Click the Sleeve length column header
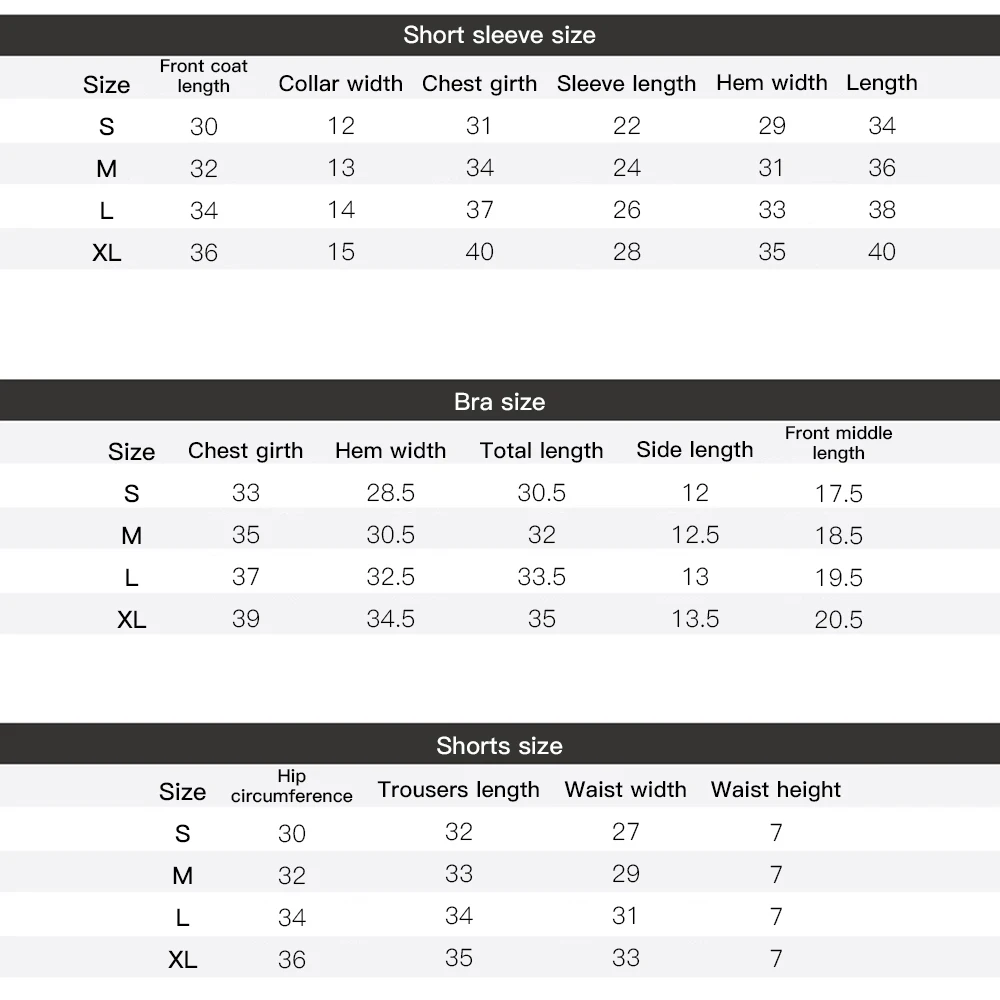1000x1000 pixels. click(x=626, y=84)
